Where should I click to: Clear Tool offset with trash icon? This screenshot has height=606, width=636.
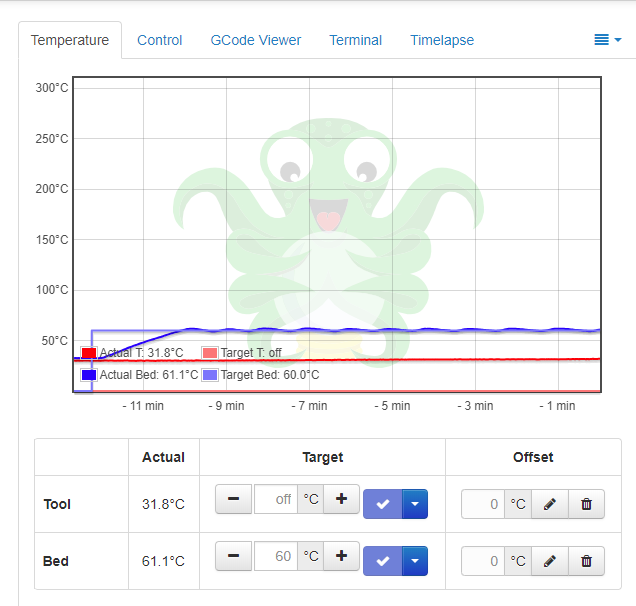[x=587, y=504]
